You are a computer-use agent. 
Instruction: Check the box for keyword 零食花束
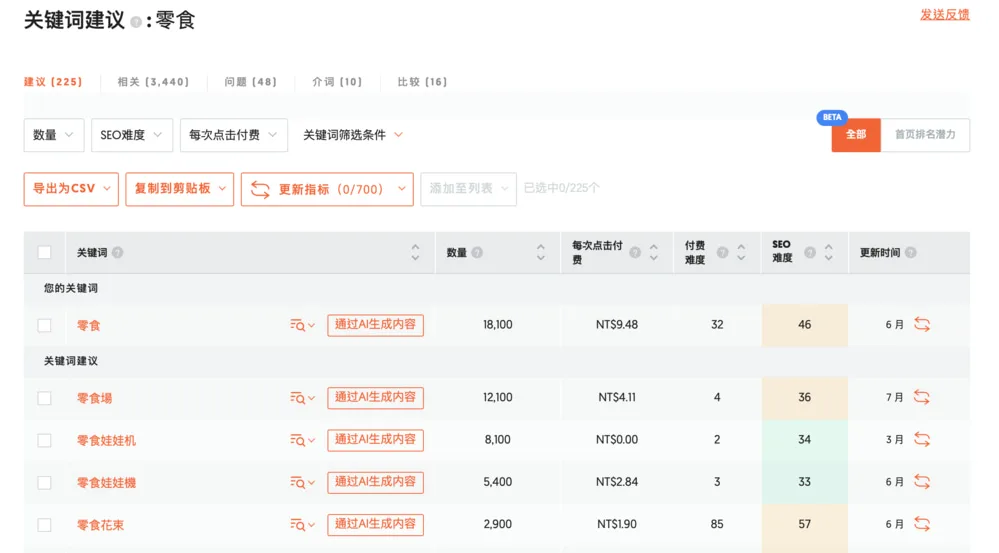pos(44,525)
